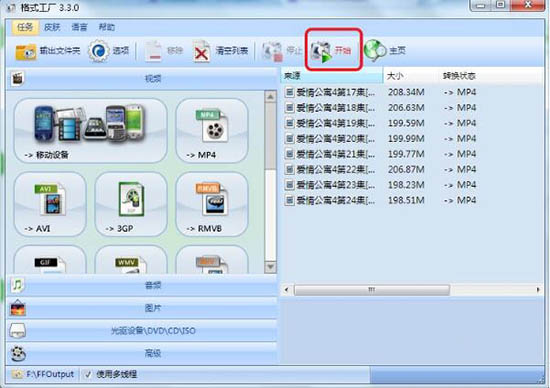Image resolution: width=550 pixels, height=388 pixels.
Task: Click the 198.23M size cell
Action: pyautogui.click(x=406, y=185)
